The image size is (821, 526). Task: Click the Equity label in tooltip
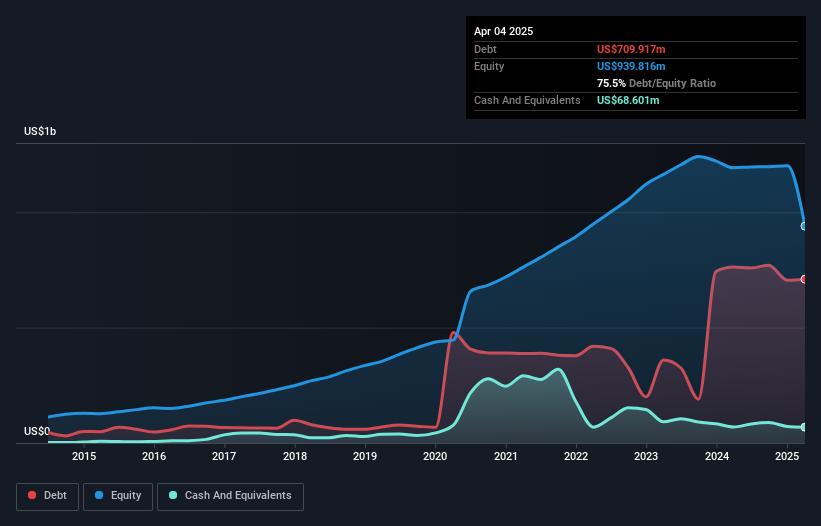[x=489, y=66]
